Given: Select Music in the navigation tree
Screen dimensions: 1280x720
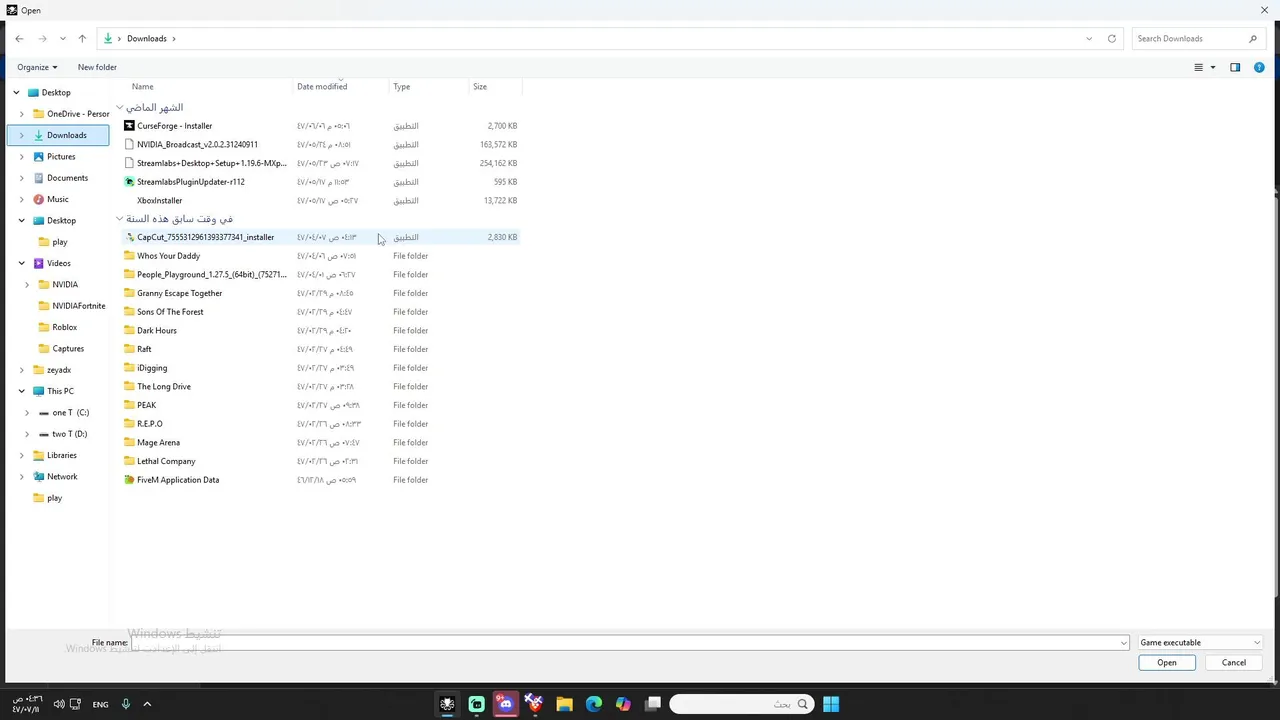Looking at the screenshot, I should click(x=58, y=199).
